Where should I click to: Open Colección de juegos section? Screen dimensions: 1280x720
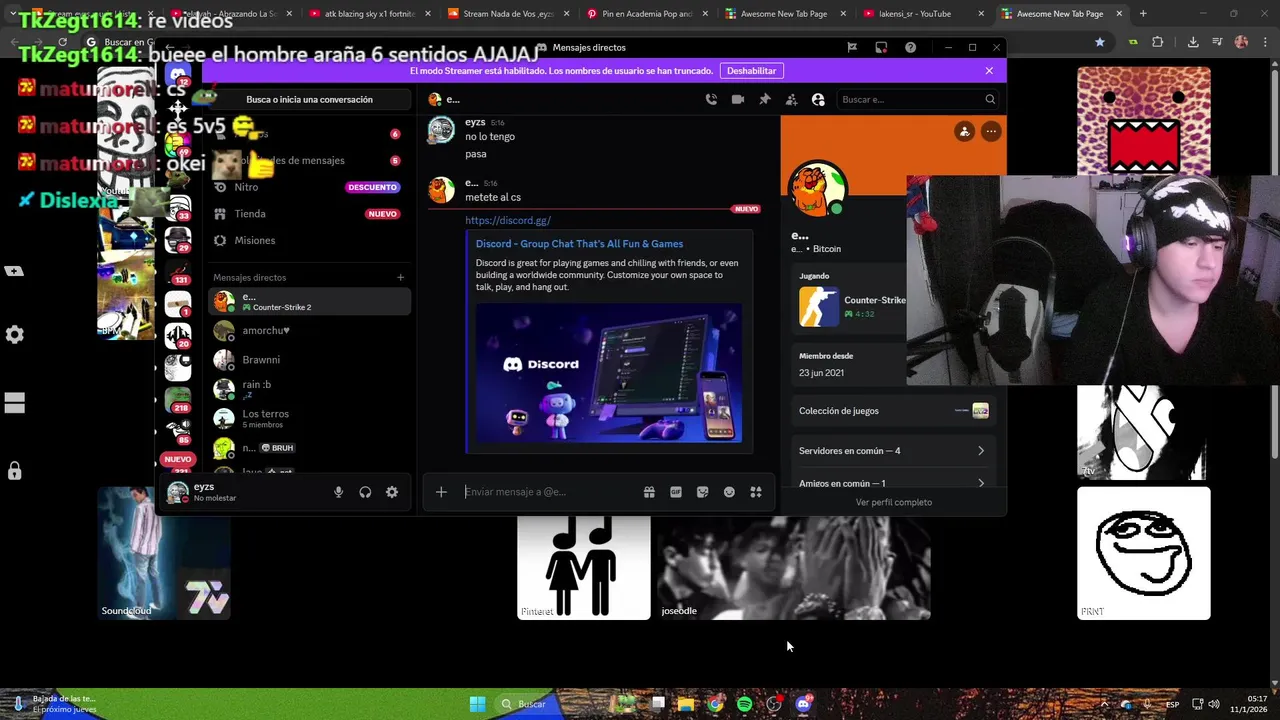(892, 411)
